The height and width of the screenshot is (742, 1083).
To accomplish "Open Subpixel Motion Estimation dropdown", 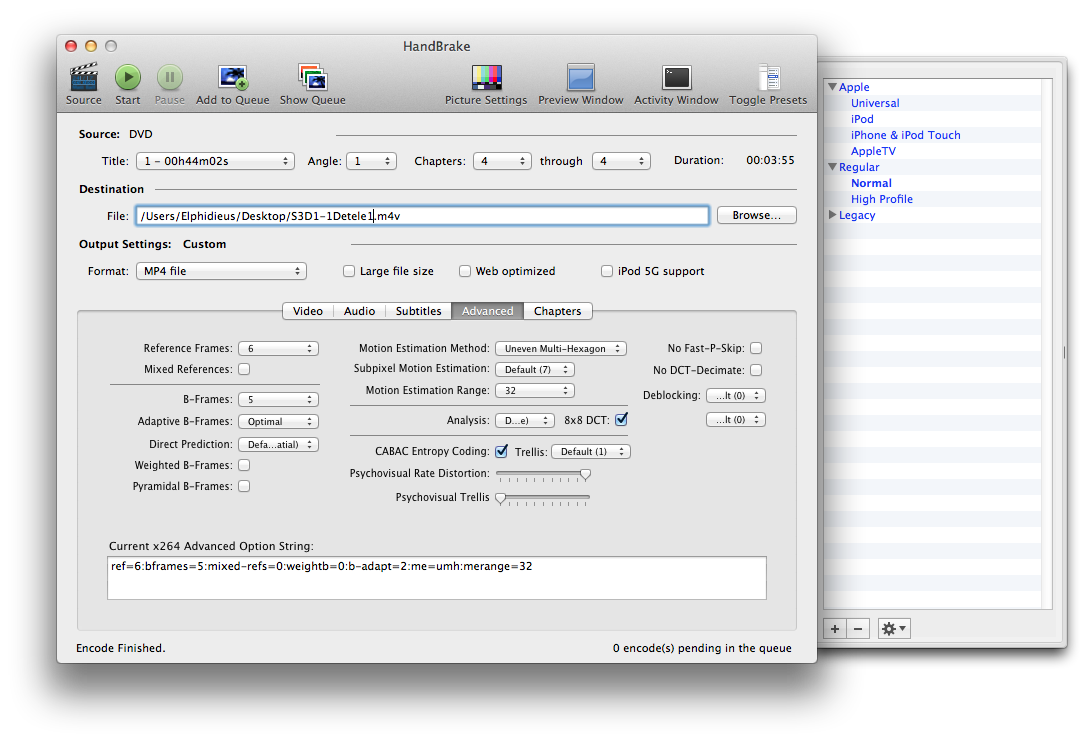I will coord(535,370).
